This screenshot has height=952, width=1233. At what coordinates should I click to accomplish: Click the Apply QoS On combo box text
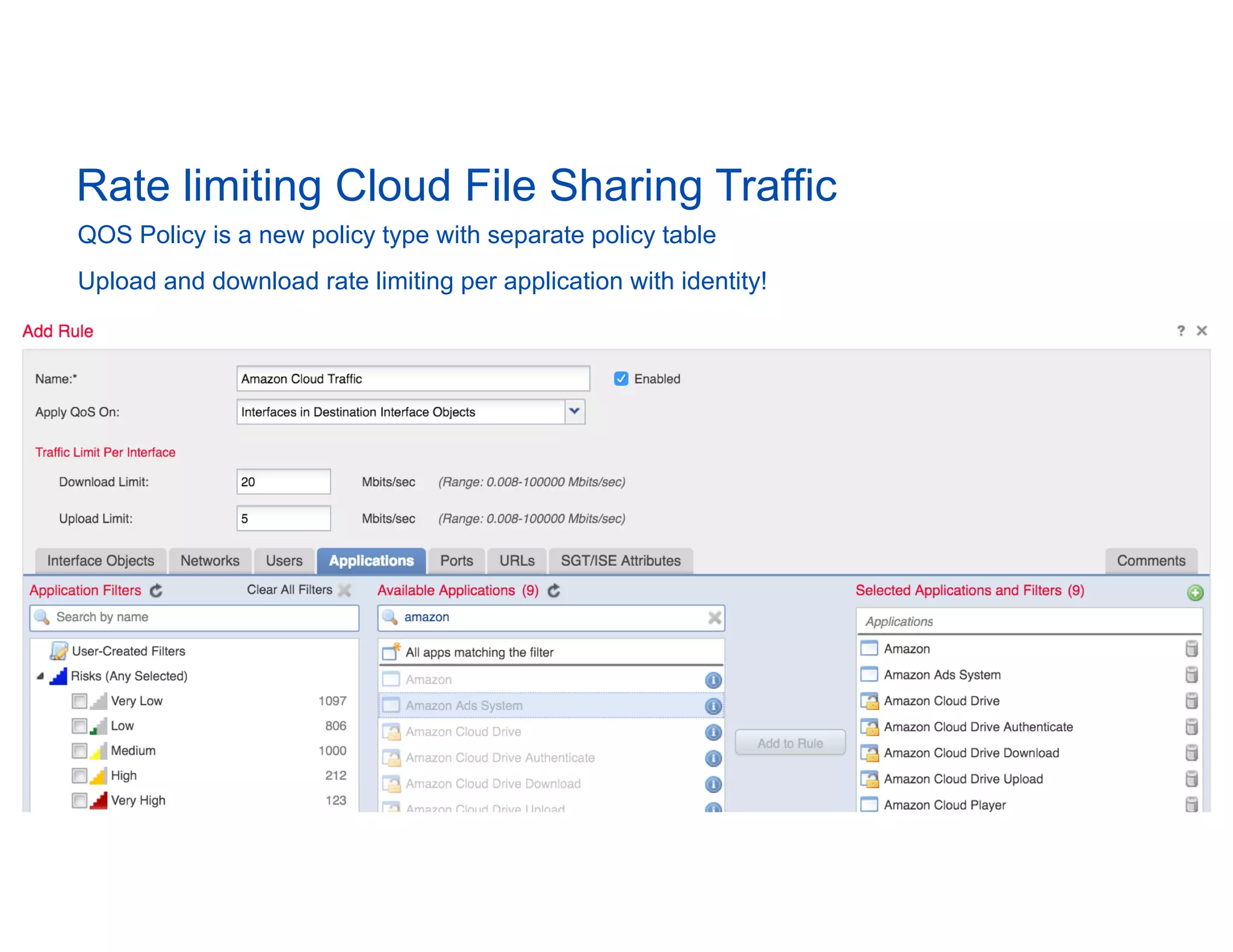[400, 412]
